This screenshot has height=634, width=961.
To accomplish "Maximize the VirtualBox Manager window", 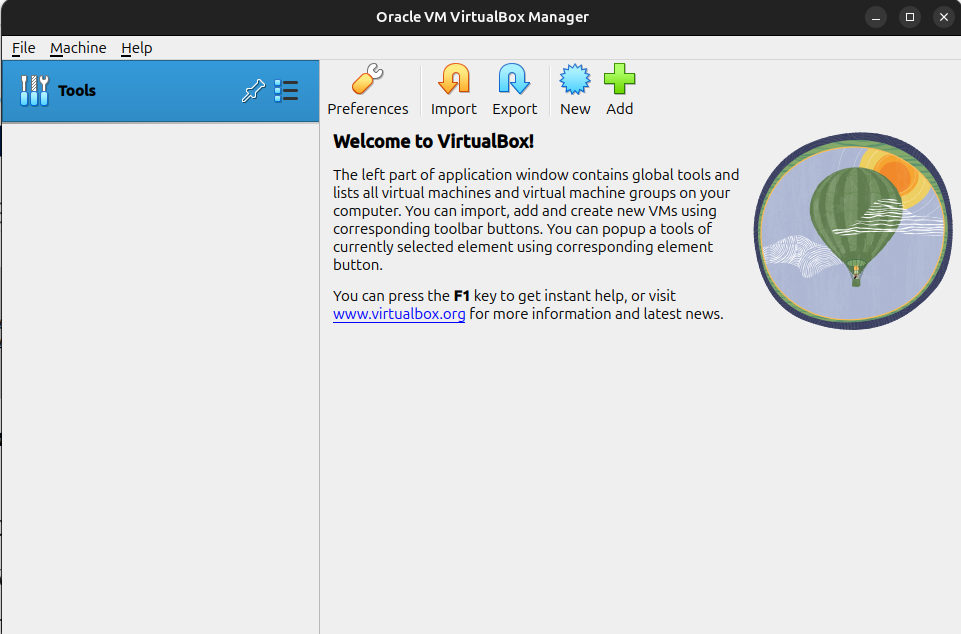I will [910, 17].
